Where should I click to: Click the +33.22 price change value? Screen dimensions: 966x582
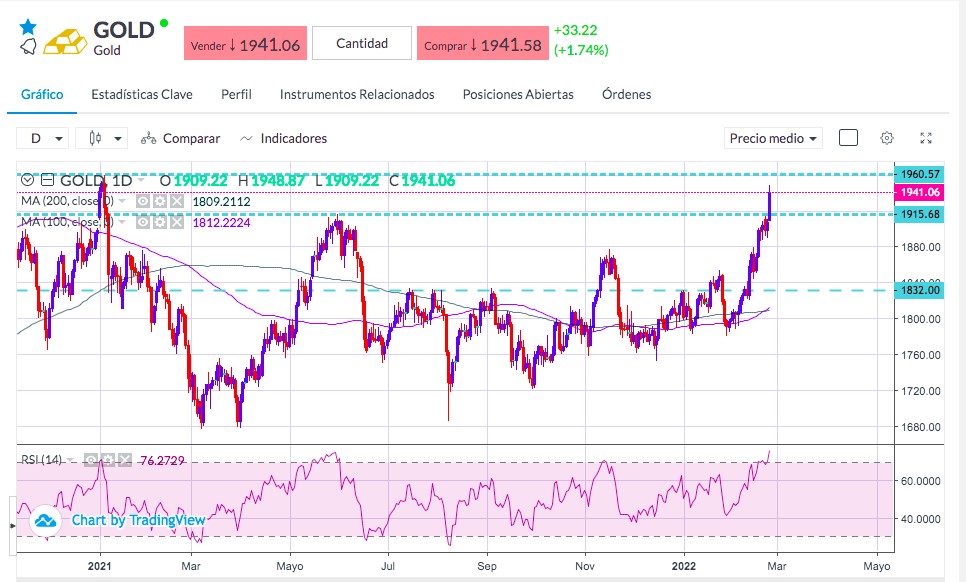tap(575, 30)
